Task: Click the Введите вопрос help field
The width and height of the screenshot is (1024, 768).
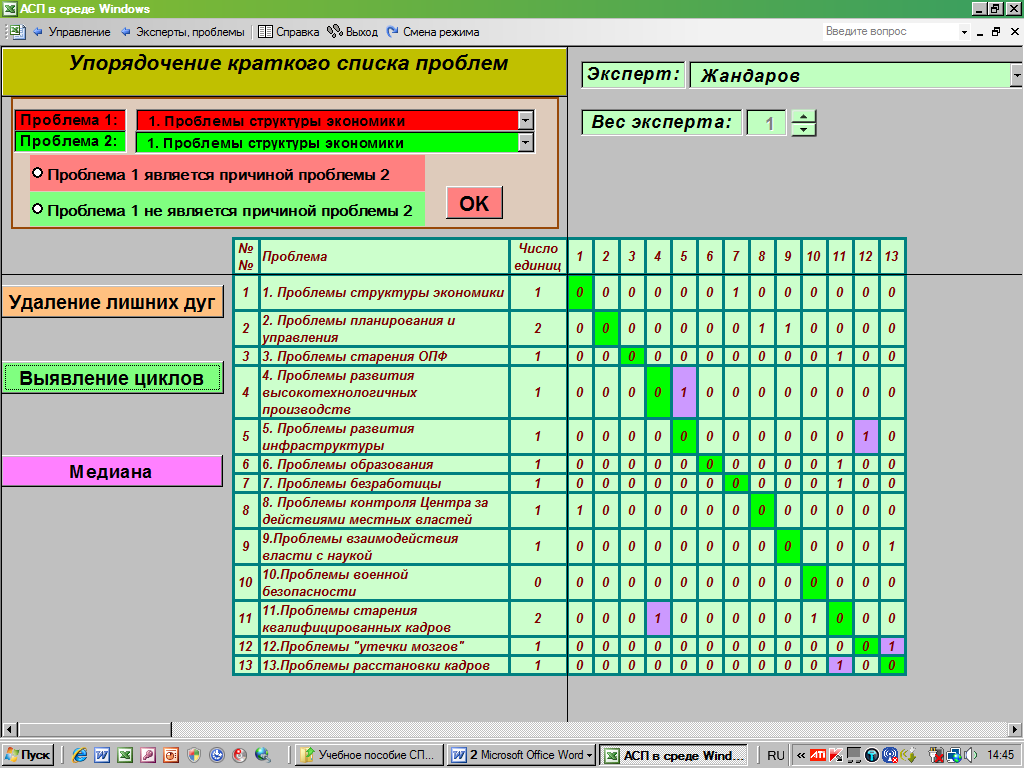Action: point(889,31)
